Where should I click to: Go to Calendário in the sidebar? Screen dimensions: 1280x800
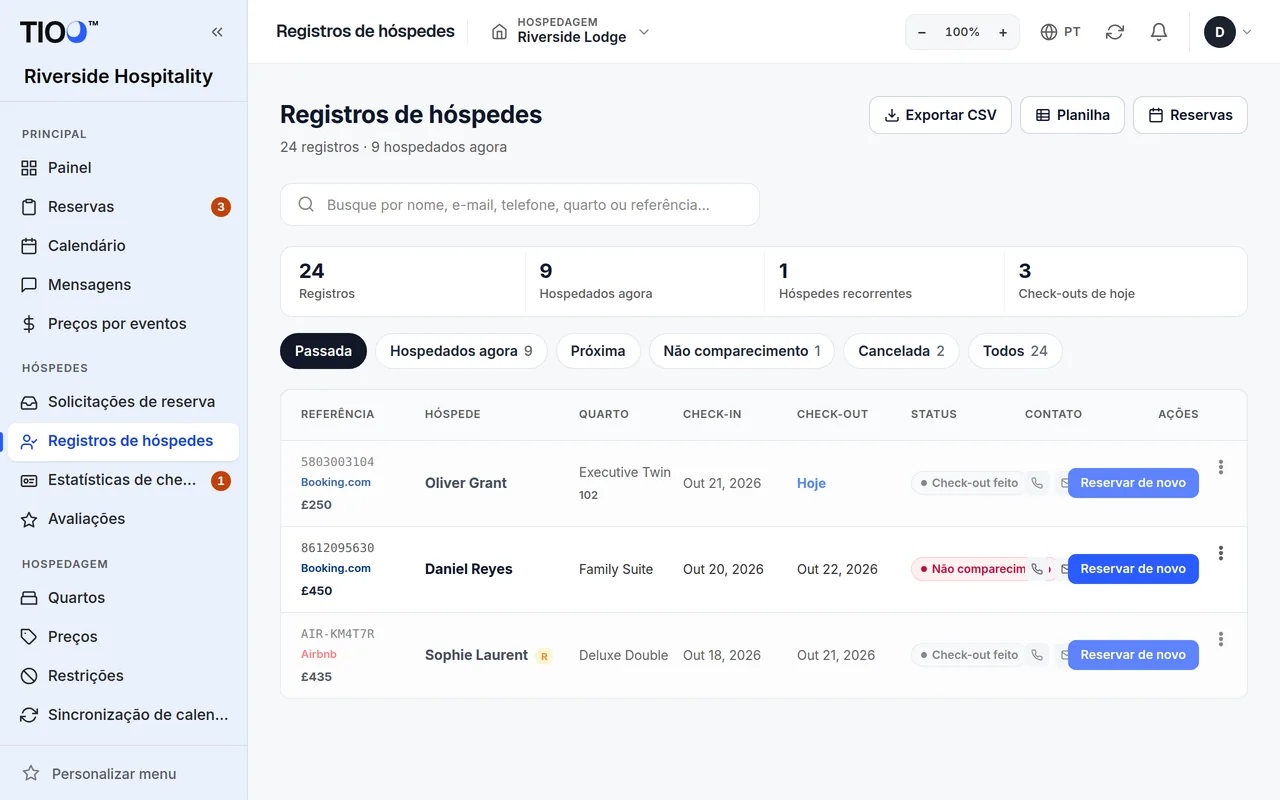(x=123, y=246)
